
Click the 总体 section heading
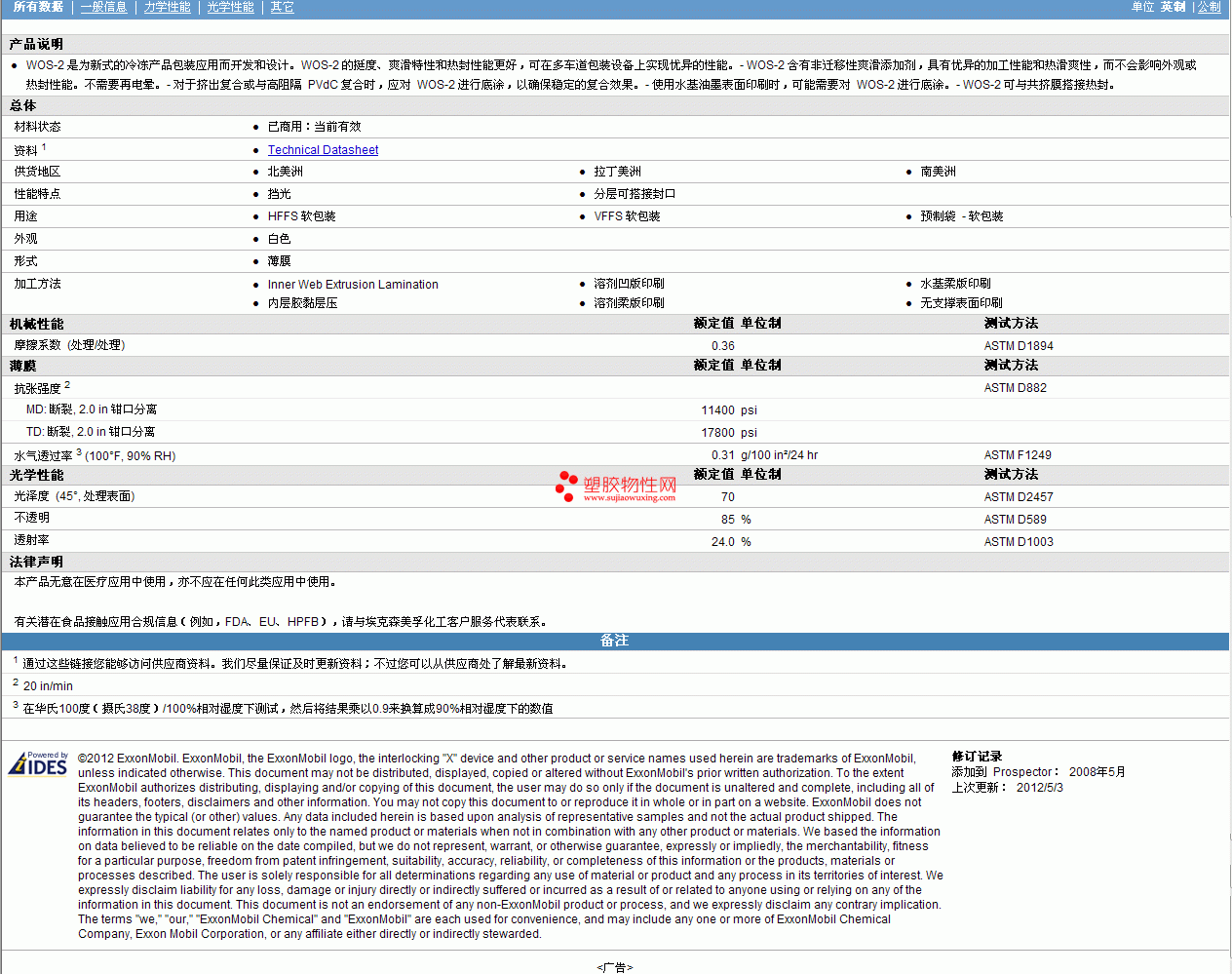(23, 105)
